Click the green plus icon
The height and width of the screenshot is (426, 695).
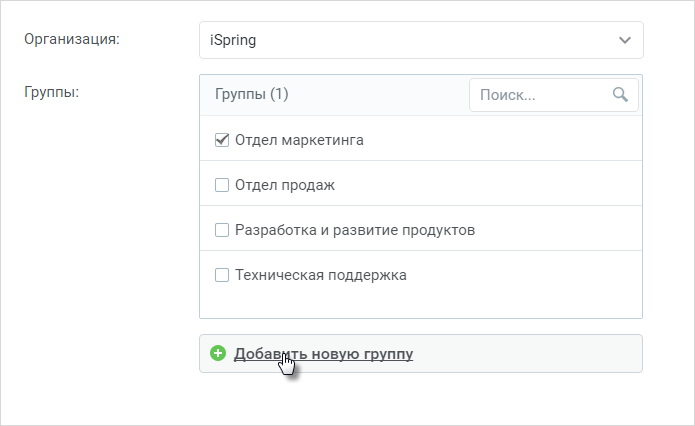pos(218,353)
